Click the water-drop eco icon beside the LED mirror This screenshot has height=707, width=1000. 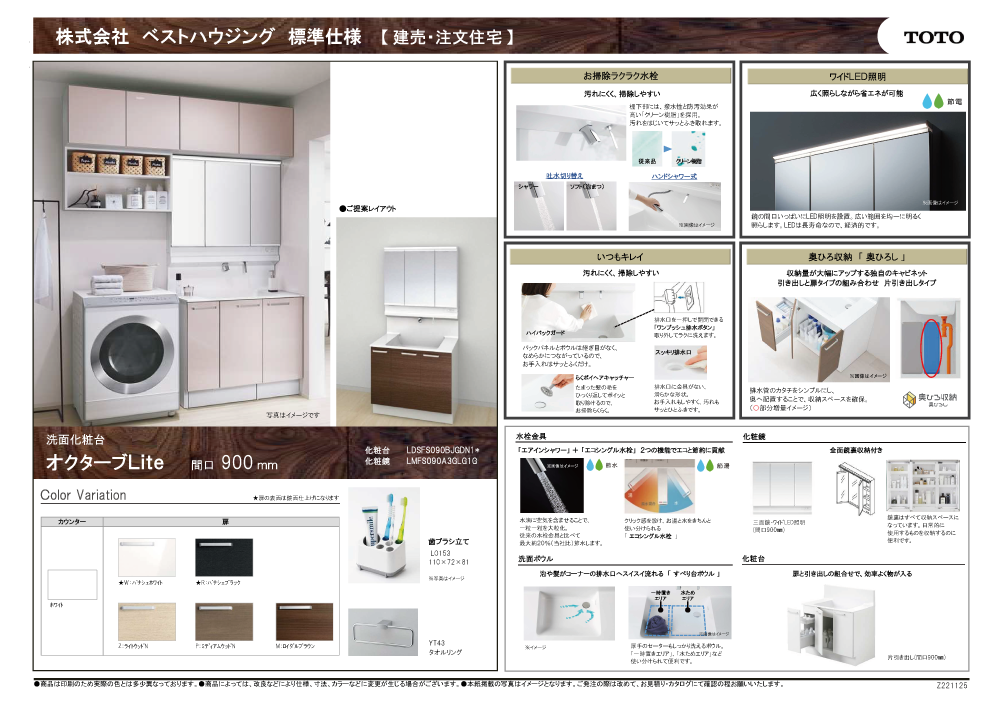tap(940, 101)
